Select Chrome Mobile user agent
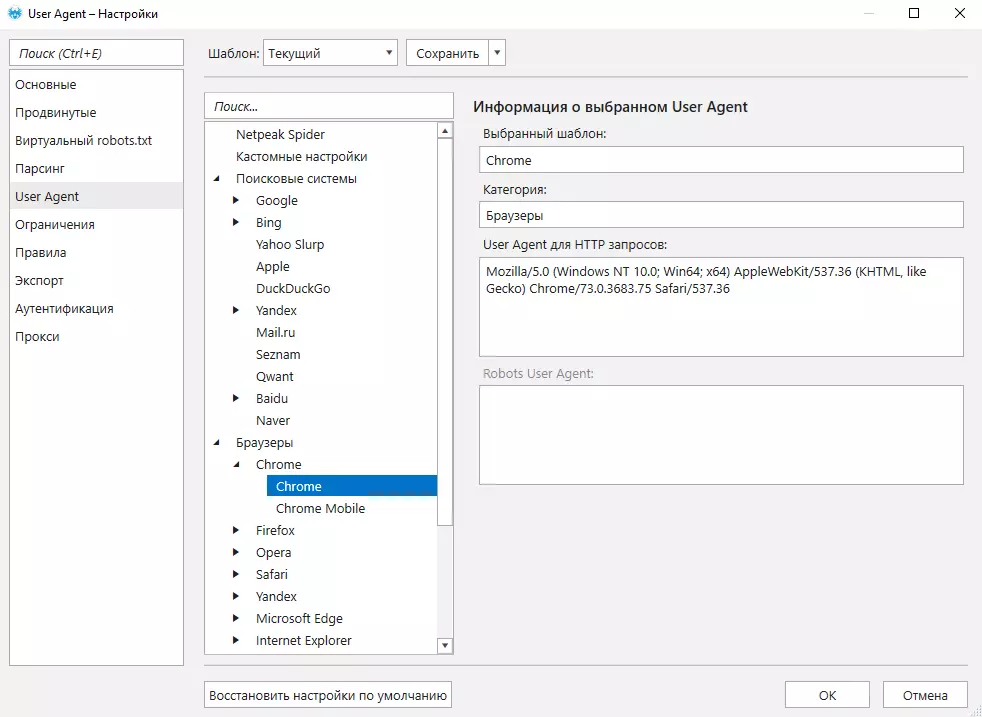The image size is (982, 717). 321,508
